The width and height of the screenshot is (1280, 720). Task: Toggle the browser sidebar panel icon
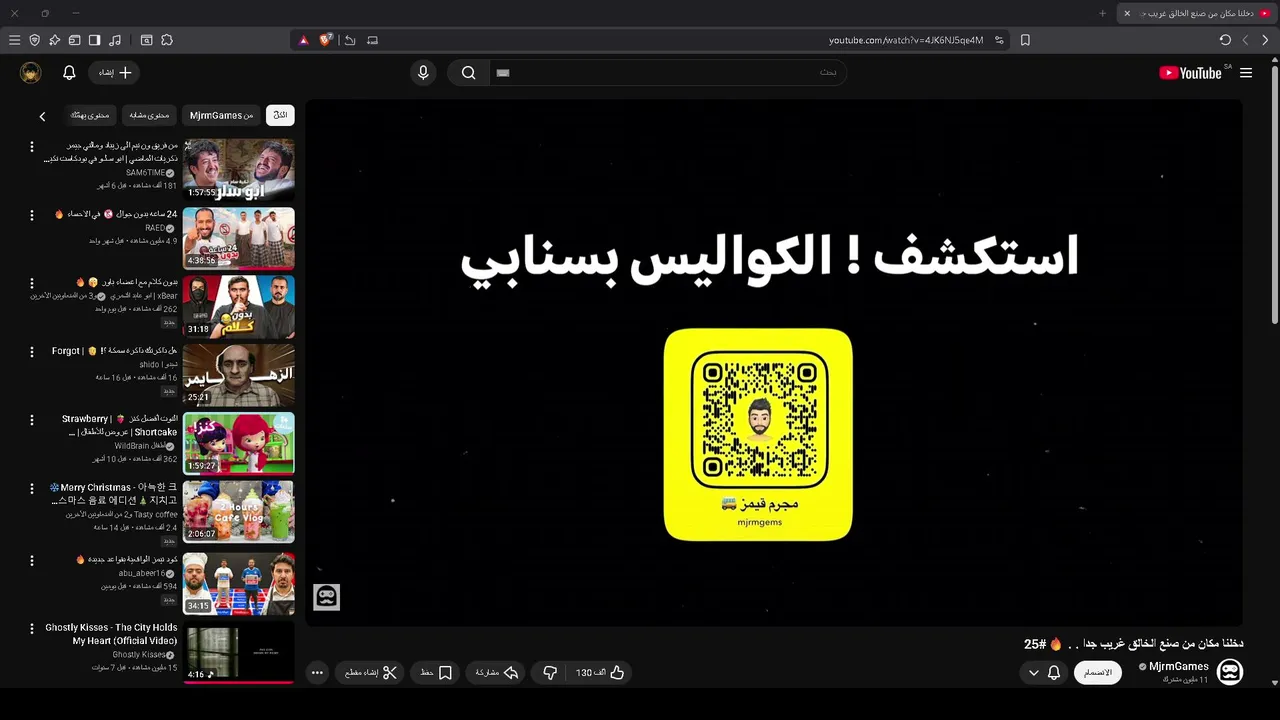click(94, 40)
